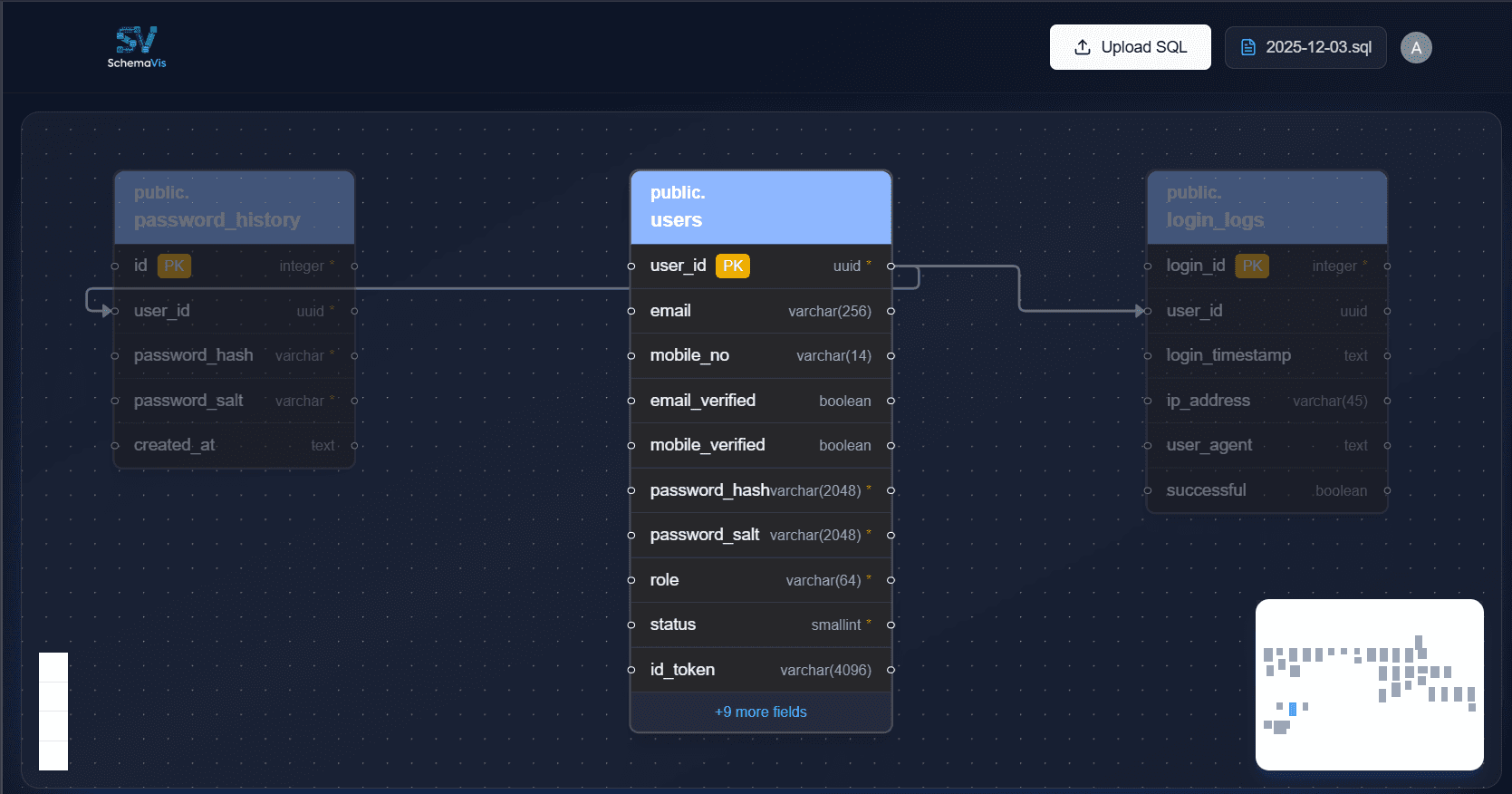Click the 'id' field name in password_history table
Image resolution: width=1512 pixels, height=794 pixels.
pyautogui.click(x=140, y=266)
